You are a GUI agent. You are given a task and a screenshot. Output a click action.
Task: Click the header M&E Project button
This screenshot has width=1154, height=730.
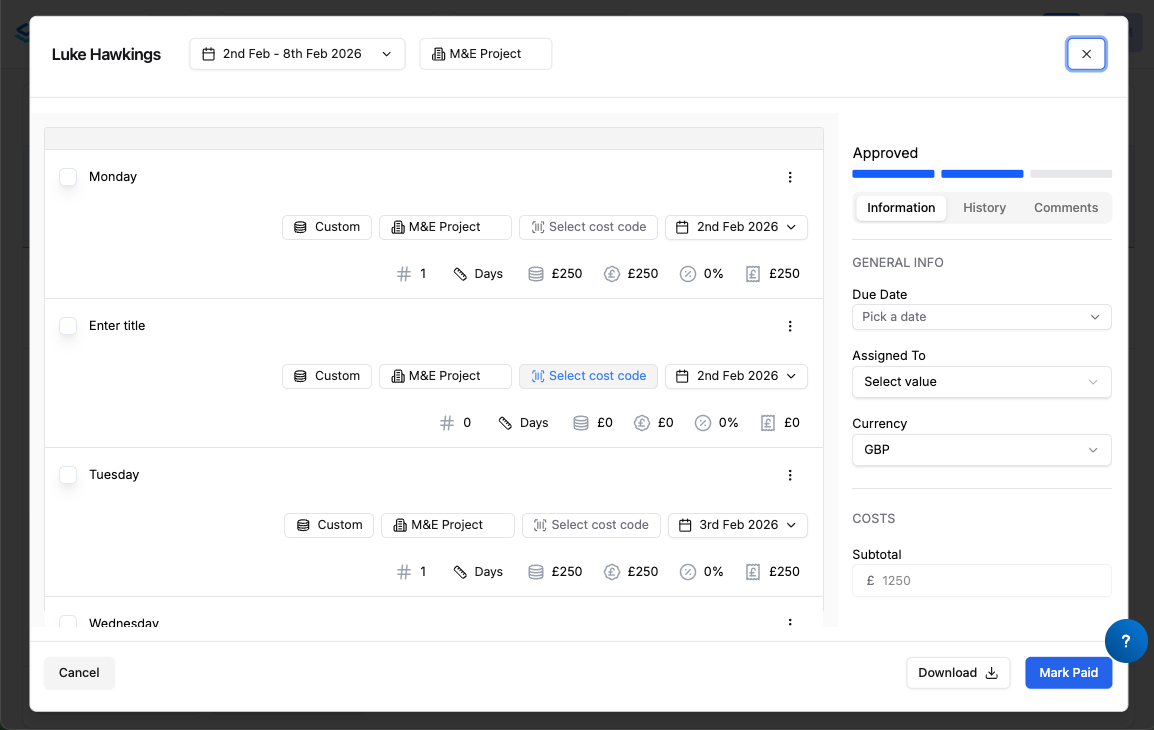[486, 54]
